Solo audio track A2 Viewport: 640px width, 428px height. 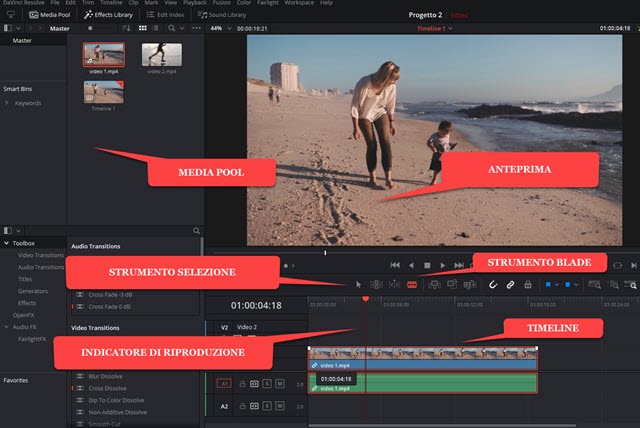(267, 406)
